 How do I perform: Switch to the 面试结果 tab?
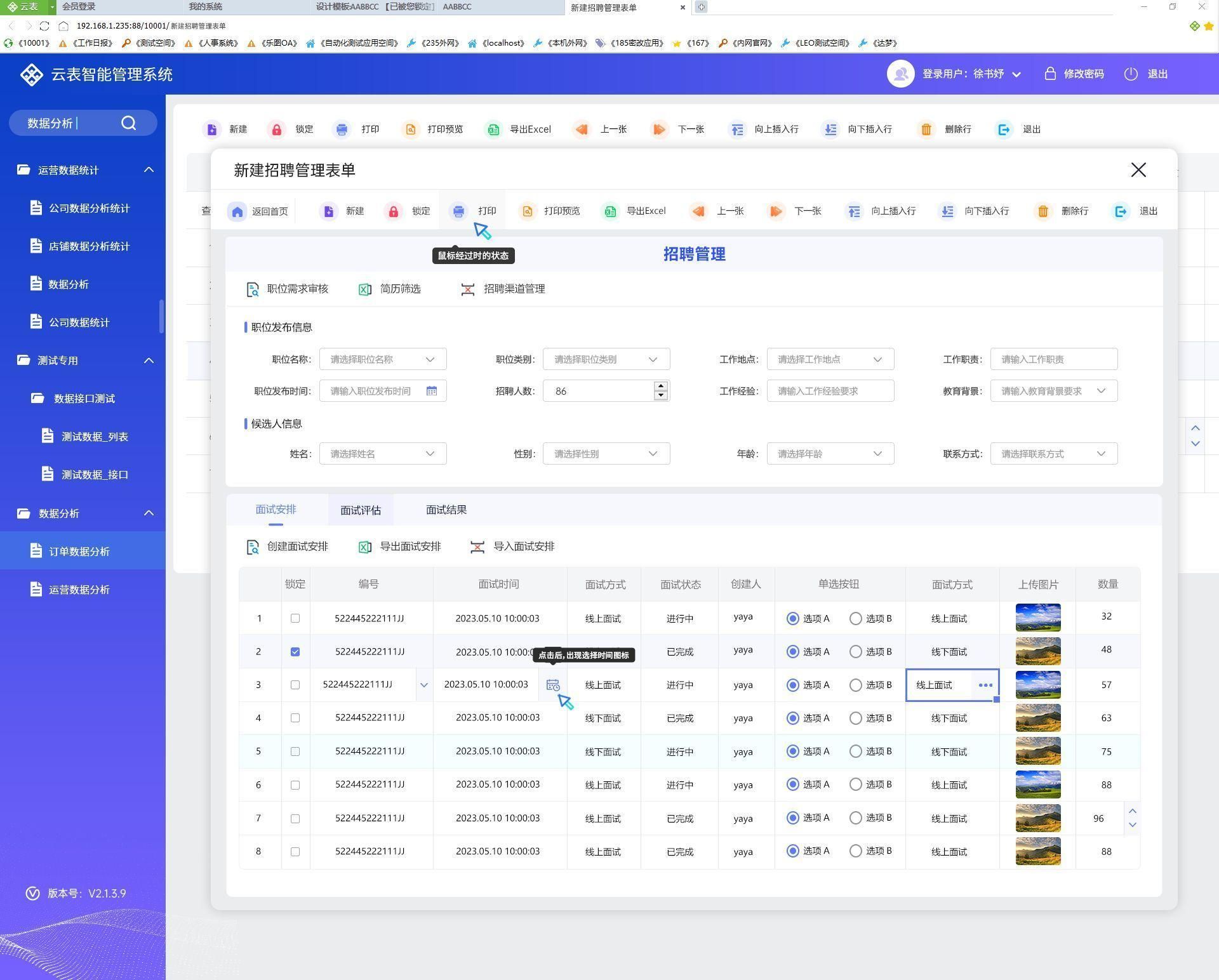446,510
